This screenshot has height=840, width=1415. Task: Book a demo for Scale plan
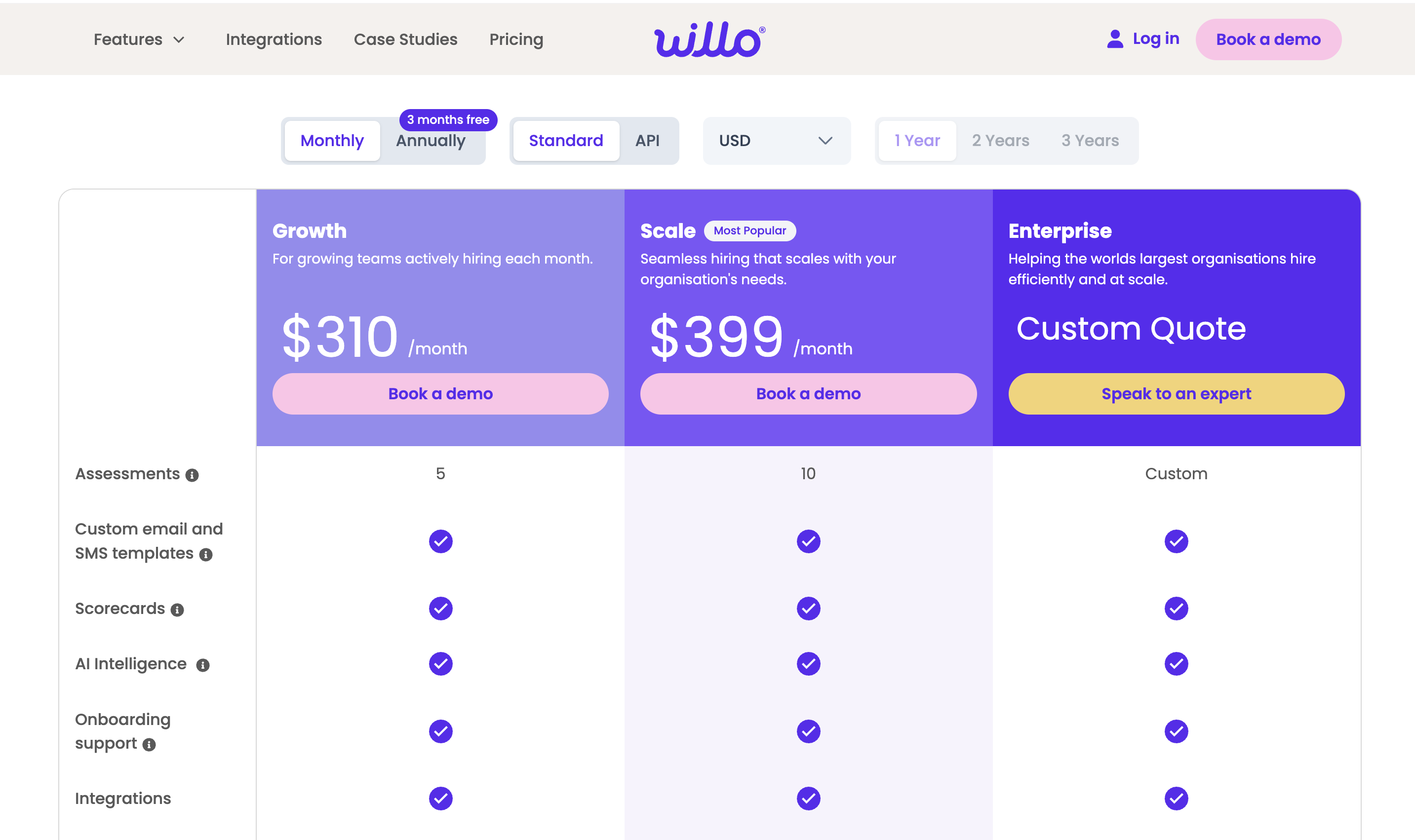[808, 394]
